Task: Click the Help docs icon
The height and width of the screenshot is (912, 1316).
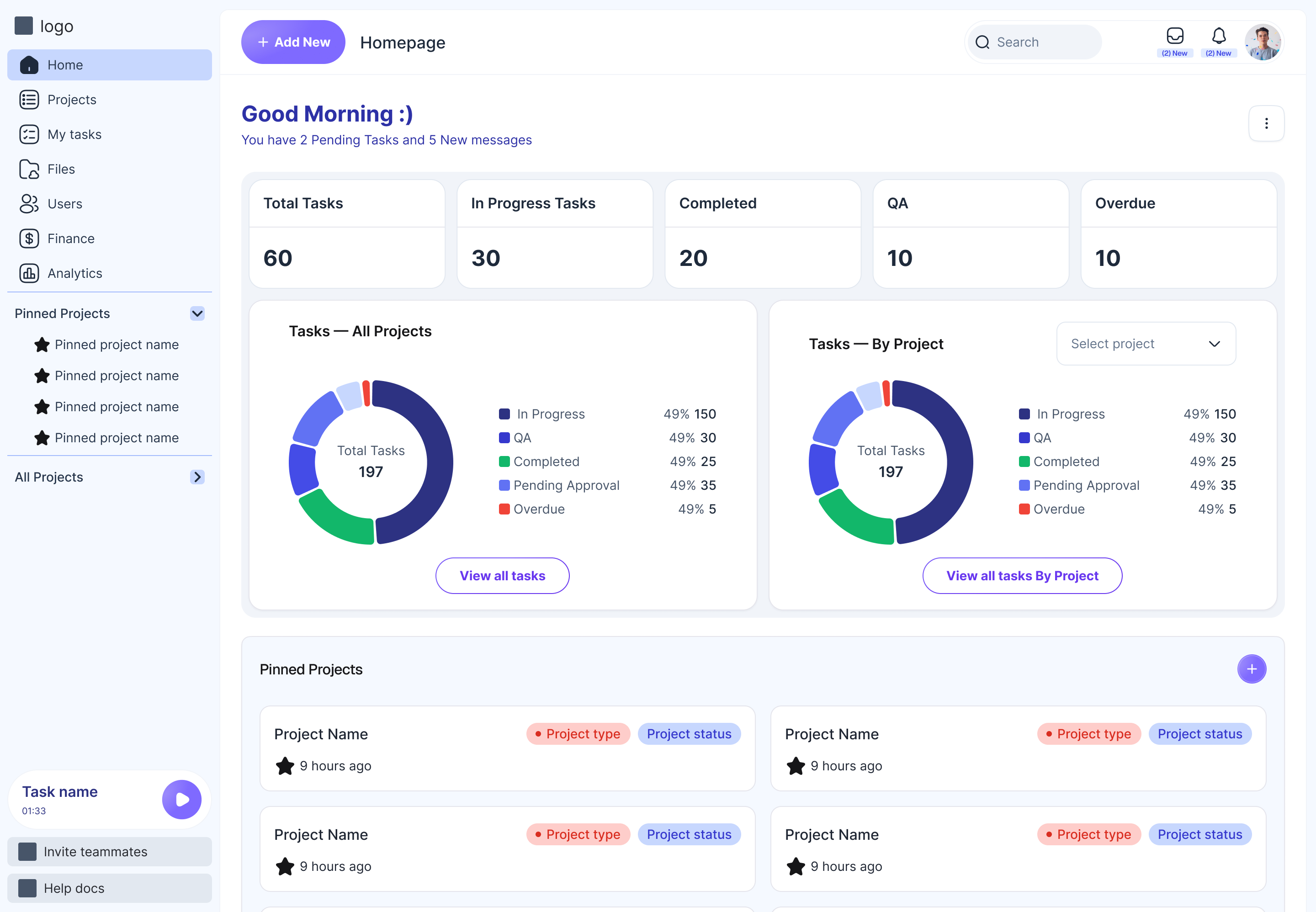Action: click(x=27, y=888)
